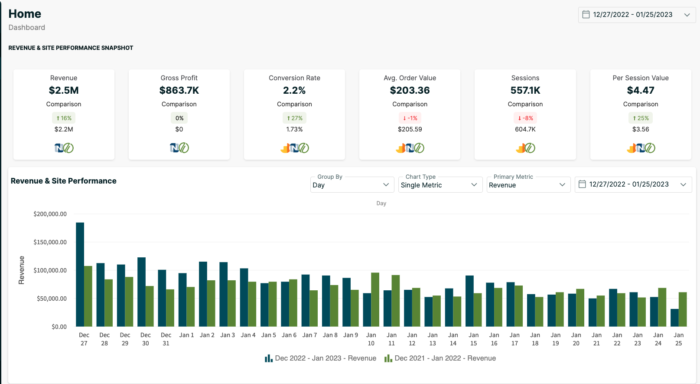Open Primary Metric Revenue dropdown
The width and height of the screenshot is (700, 384).
tap(528, 184)
